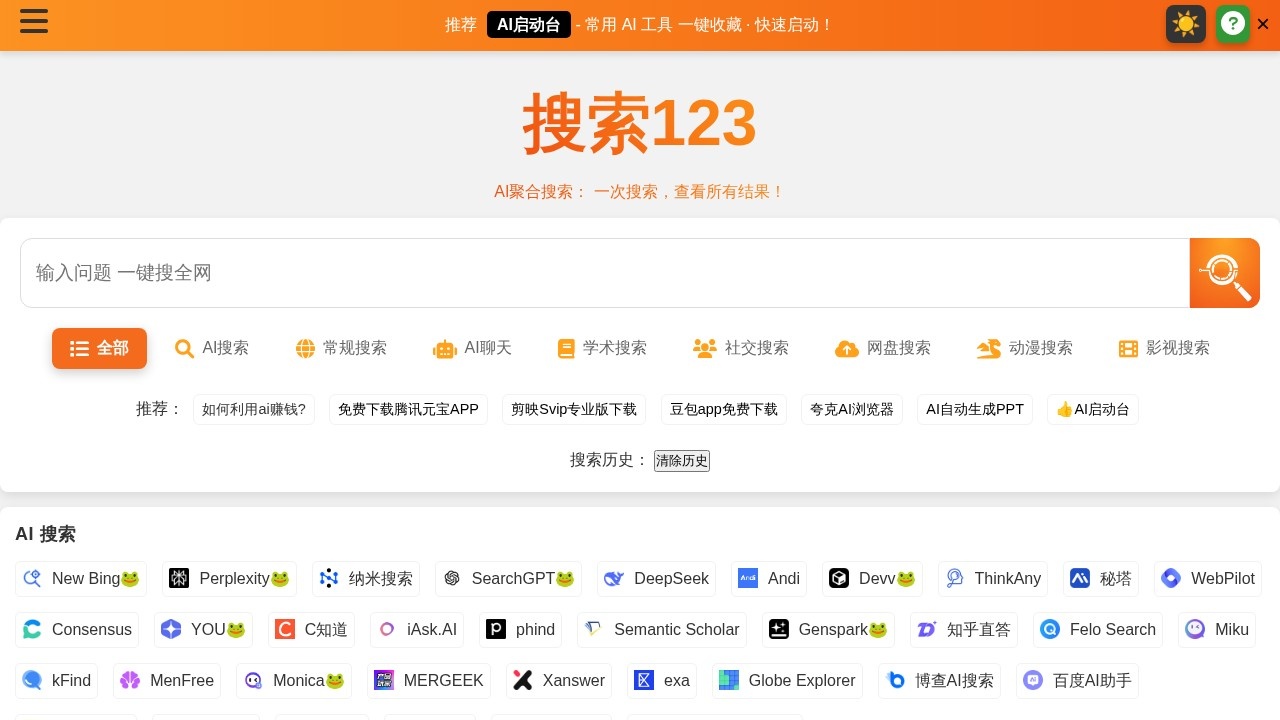Image resolution: width=1280 pixels, height=720 pixels.
Task: Switch to the 学术搜索 tab
Action: [x=602, y=348]
